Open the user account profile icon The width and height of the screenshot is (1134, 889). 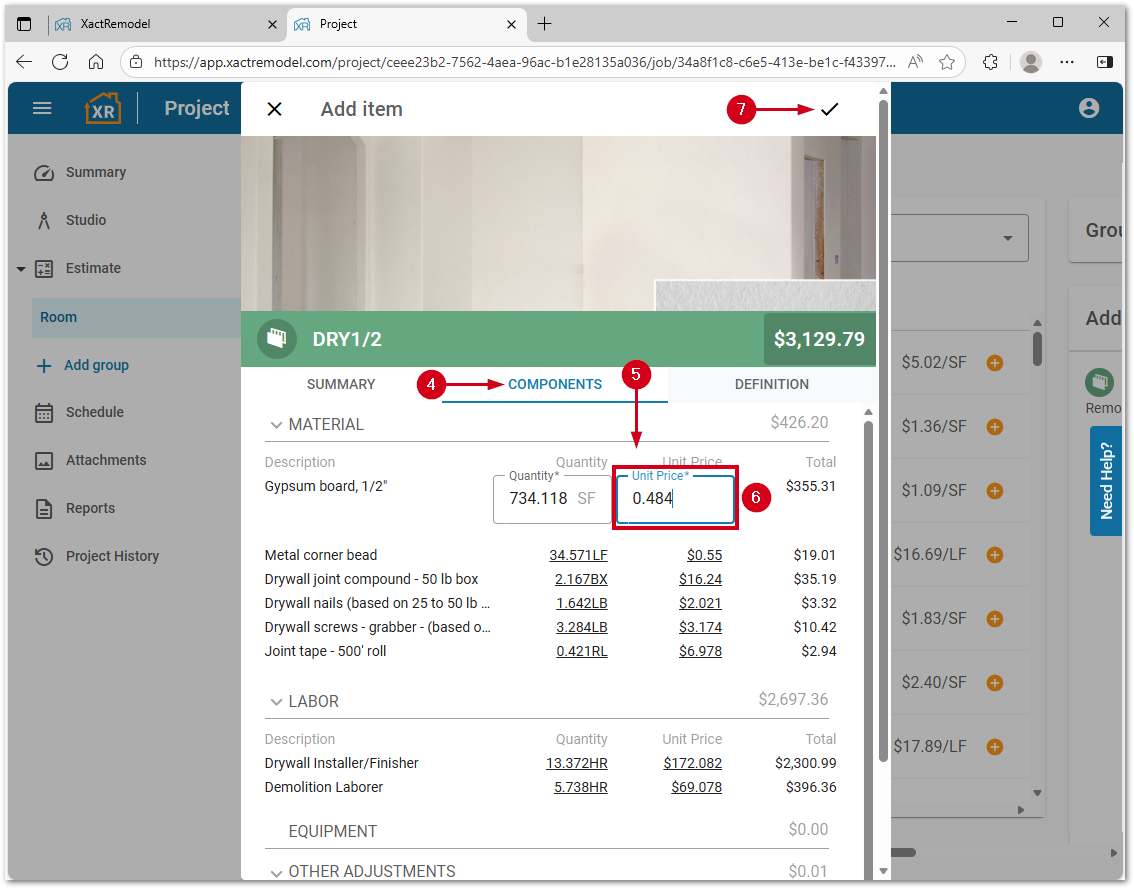[x=1089, y=108]
